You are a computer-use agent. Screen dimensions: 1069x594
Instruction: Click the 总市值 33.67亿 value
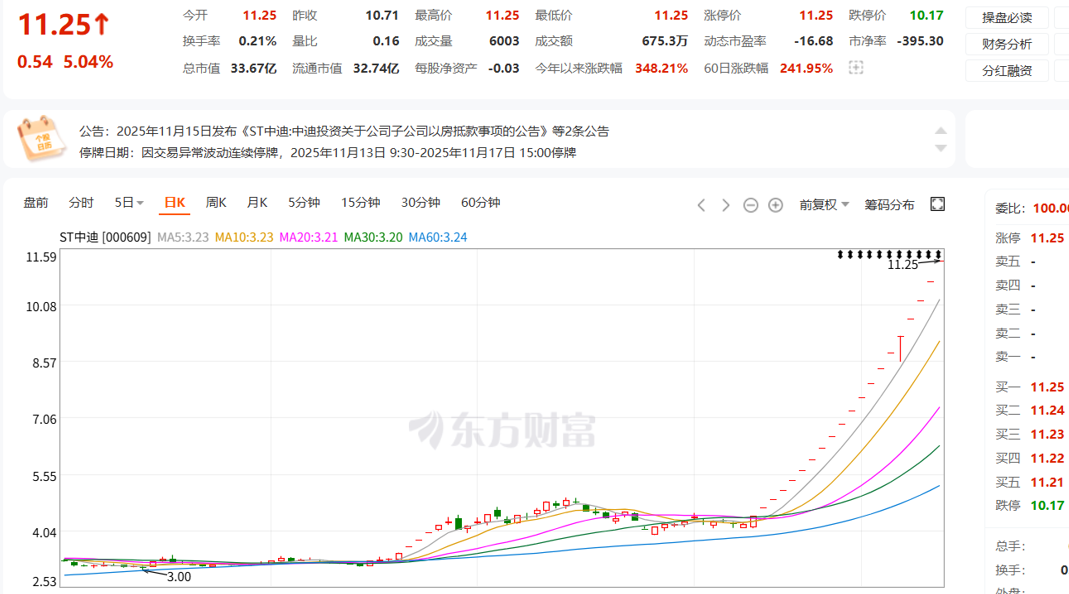pyautogui.click(x=254, y=68)
